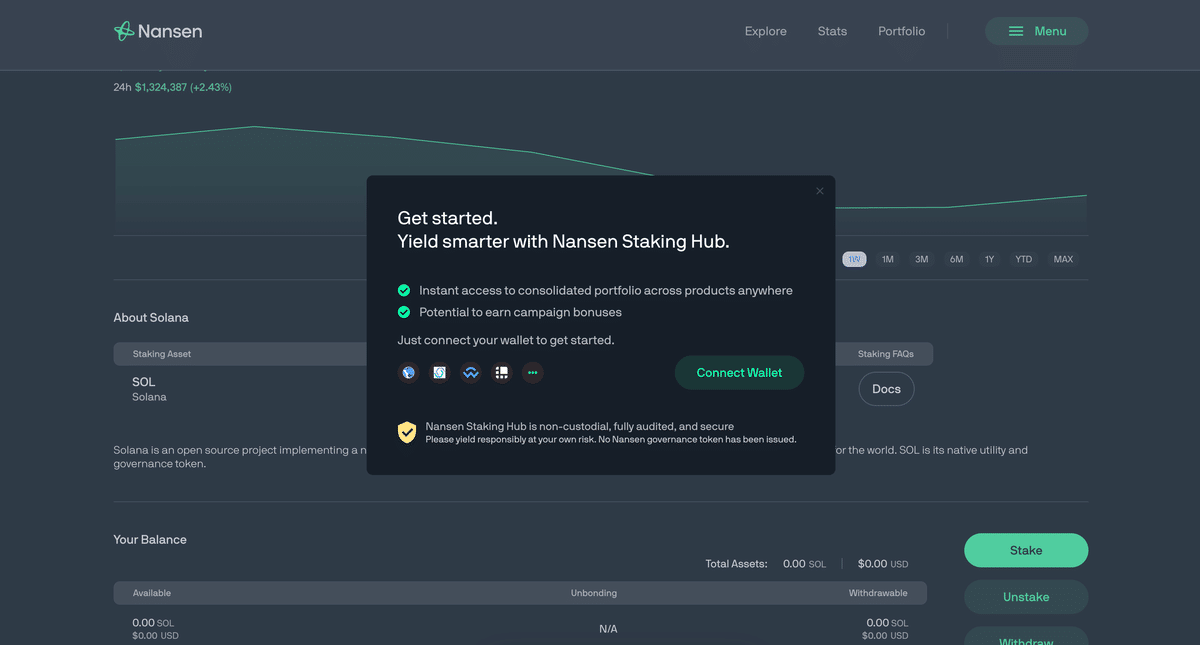Select the second wallet icon in the row
The height and width of the screenshot is (645, 1200).
439,373
